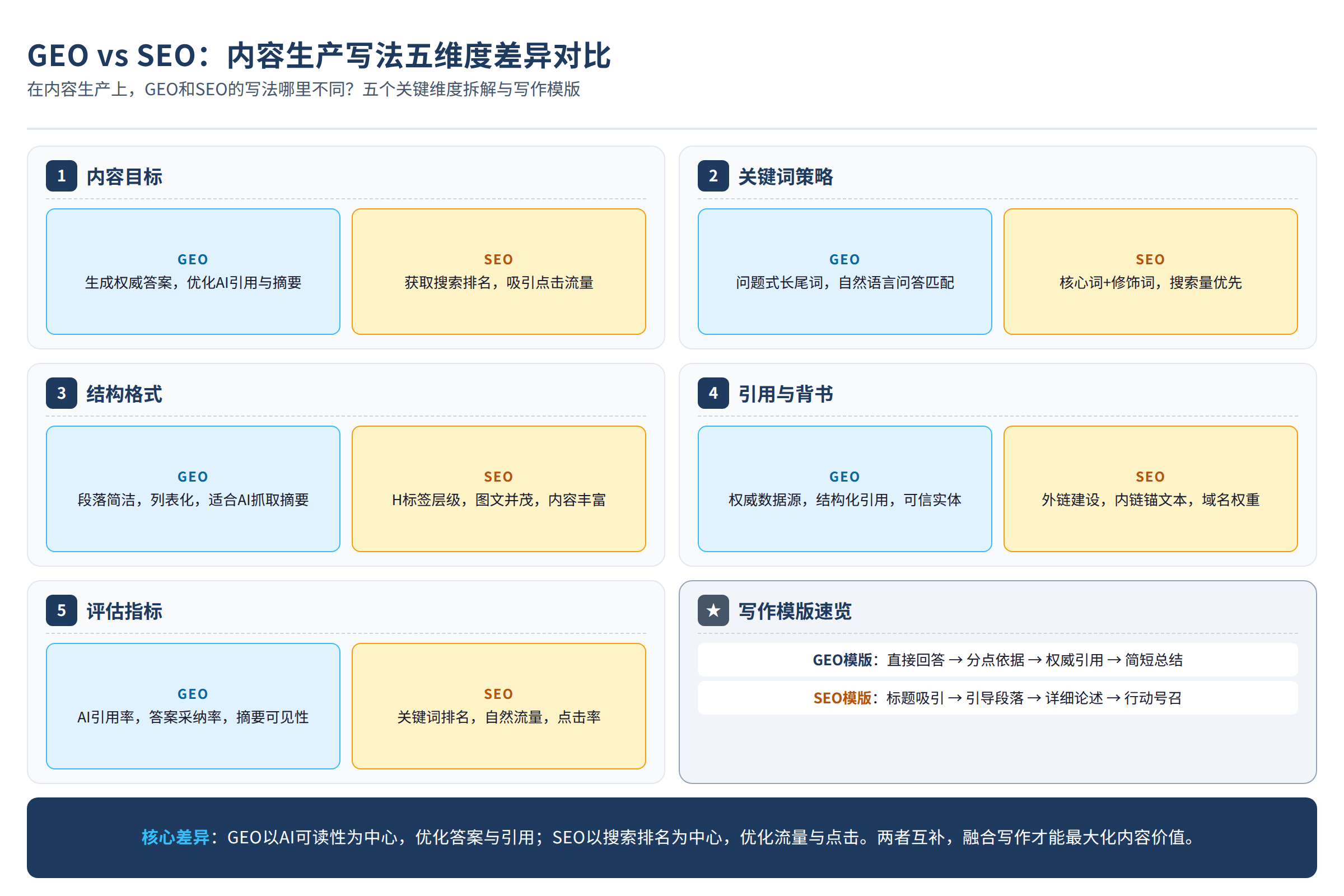
Task: Click the star badge beside 写作模版速览
Action: point(713,610)
